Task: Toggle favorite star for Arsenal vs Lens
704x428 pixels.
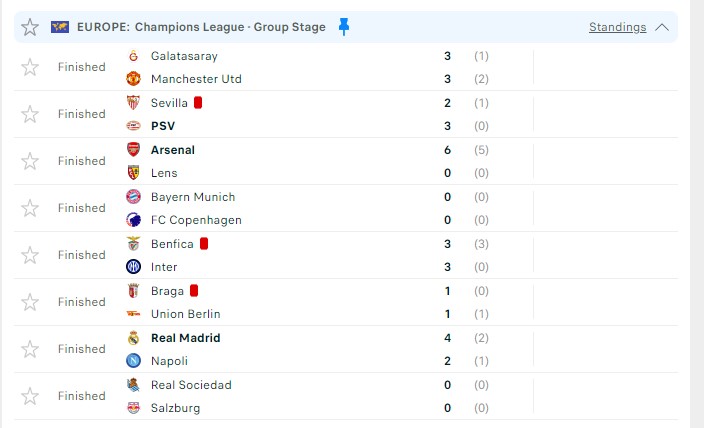Action: (x=30, y=161)
